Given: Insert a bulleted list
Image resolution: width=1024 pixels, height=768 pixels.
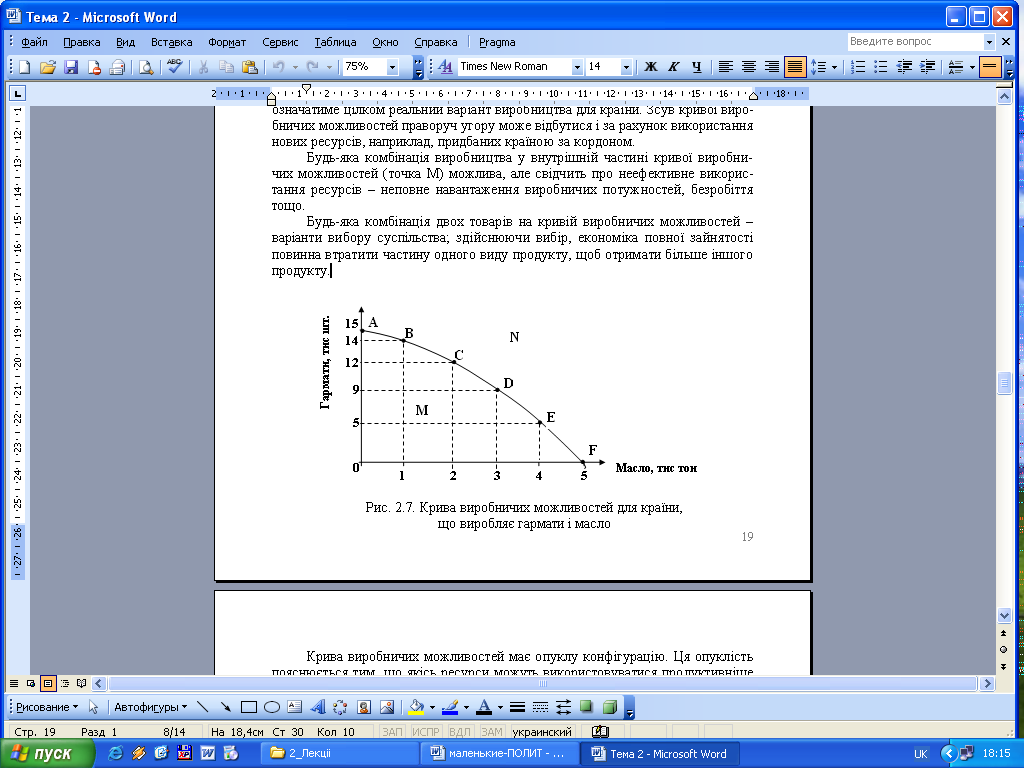Looking at the screenshot, I should coord(881,67).
